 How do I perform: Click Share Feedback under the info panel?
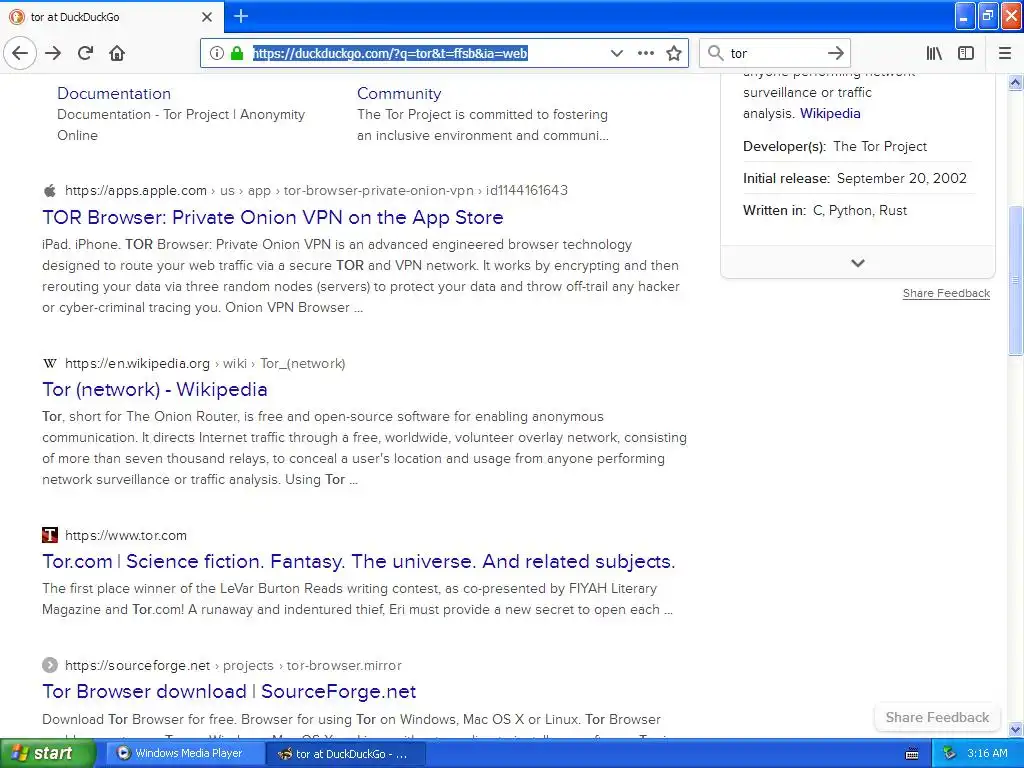click(x=946, y=293)
